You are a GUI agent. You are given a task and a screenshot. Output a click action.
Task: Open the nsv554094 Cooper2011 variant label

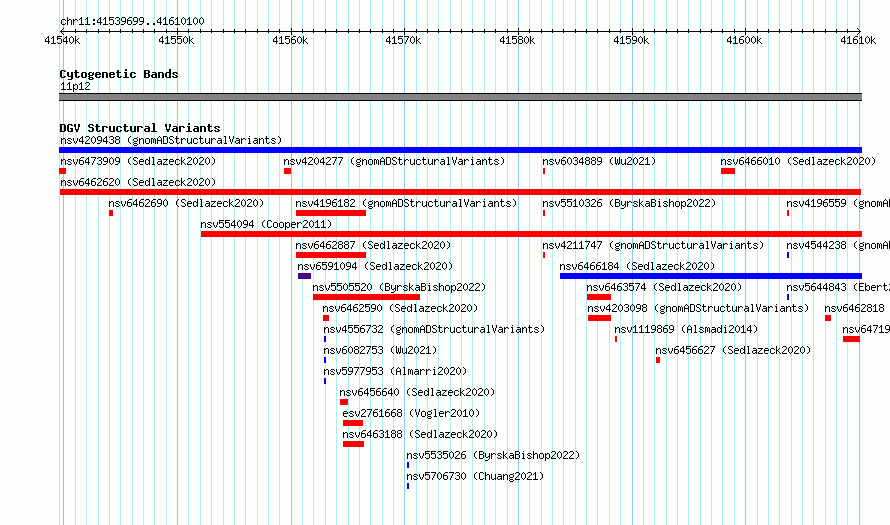click(x=266, y=224)
